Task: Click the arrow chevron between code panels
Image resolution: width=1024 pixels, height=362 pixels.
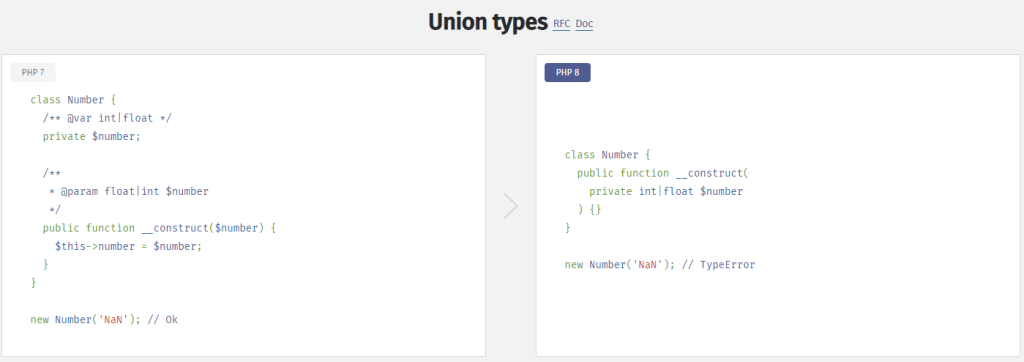Action: point(511,205)
